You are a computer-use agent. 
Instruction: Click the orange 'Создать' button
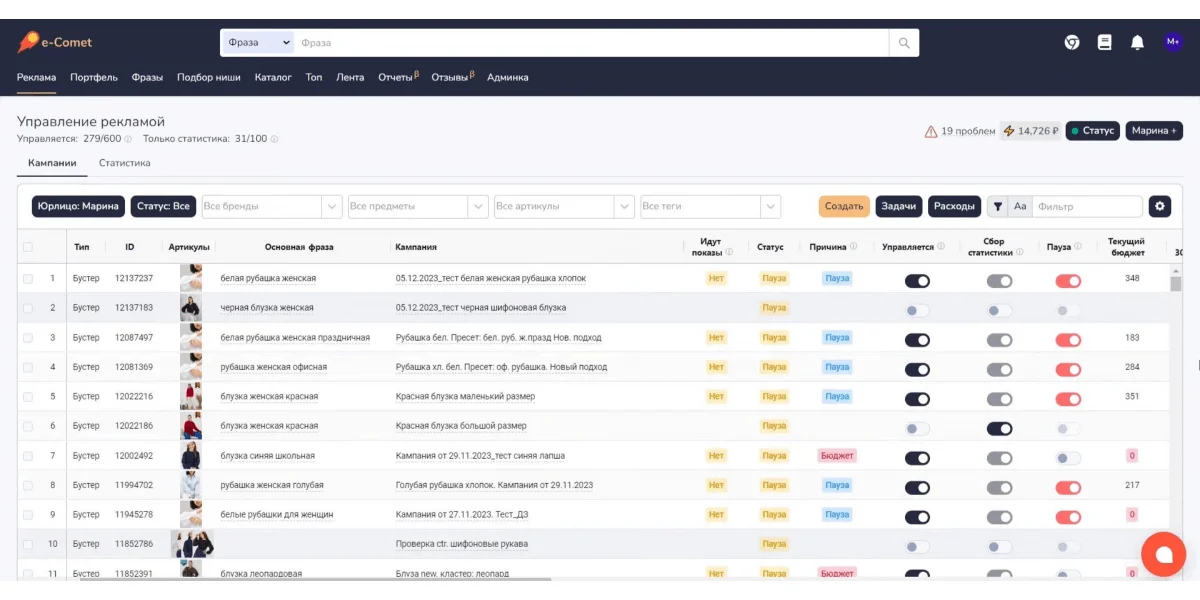844,206
